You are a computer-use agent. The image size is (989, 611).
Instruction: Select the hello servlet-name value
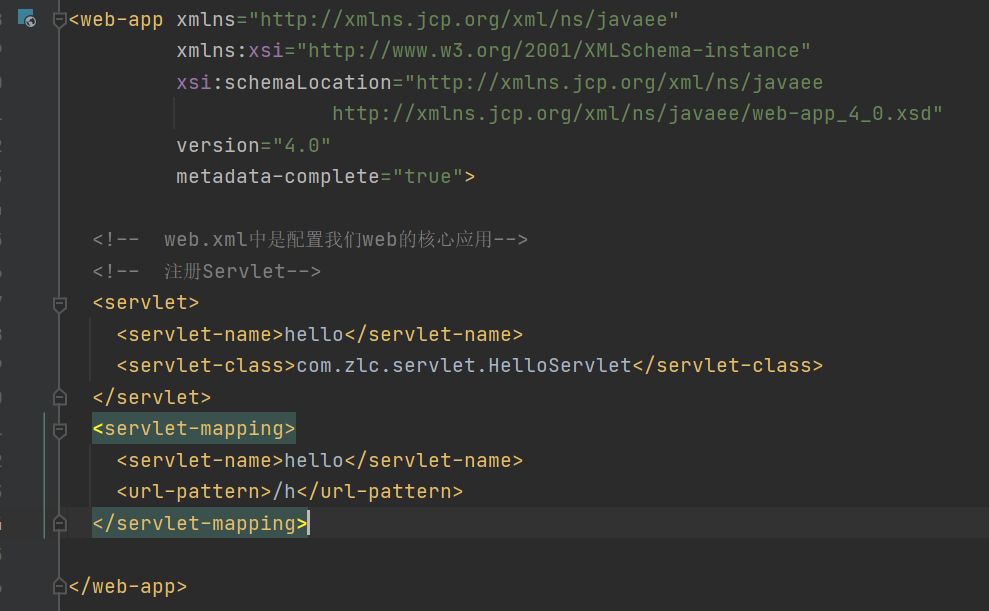coord(312,333)
